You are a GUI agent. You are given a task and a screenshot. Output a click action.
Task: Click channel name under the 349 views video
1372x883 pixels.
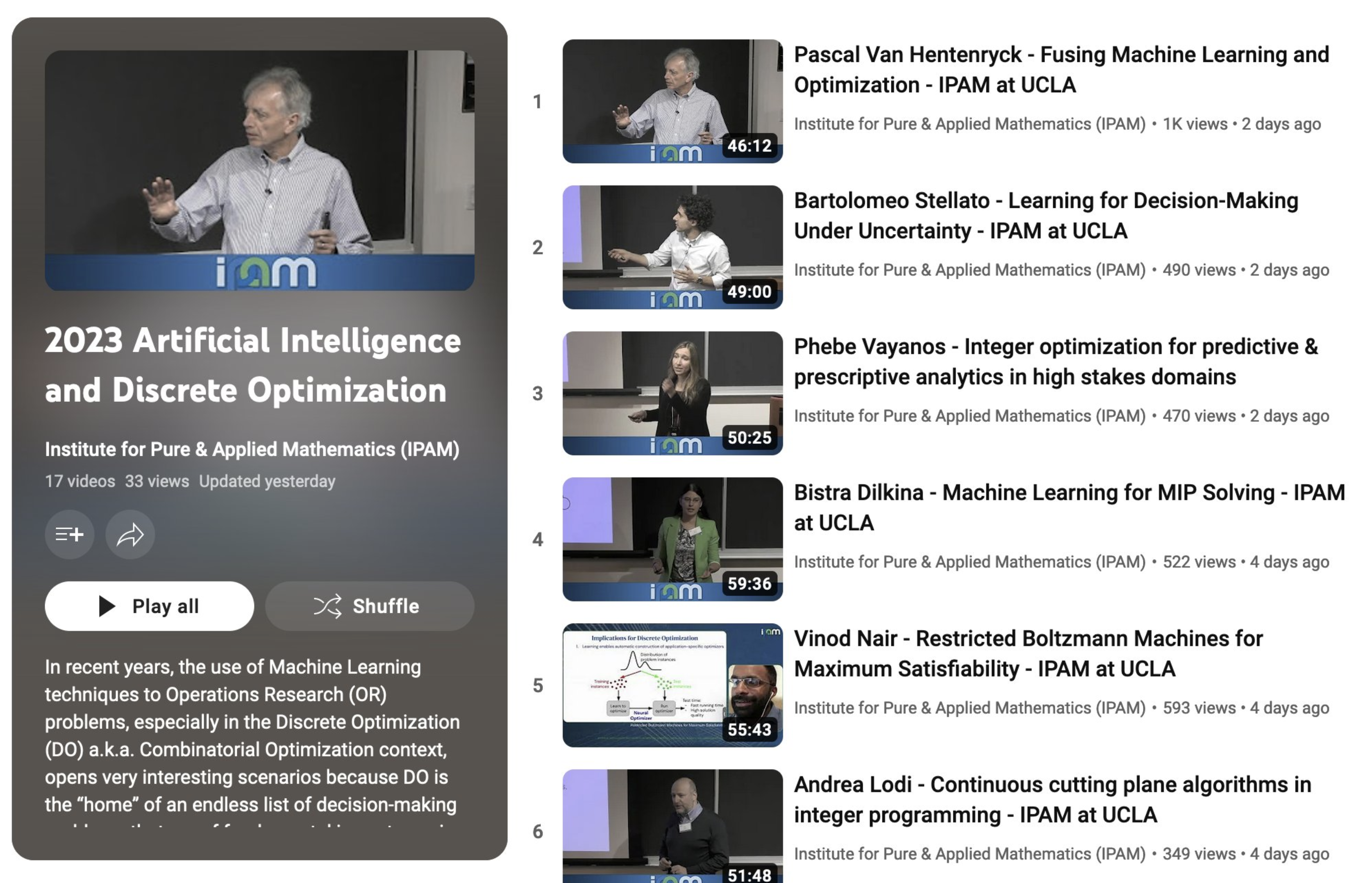click(x=970, y=854)
